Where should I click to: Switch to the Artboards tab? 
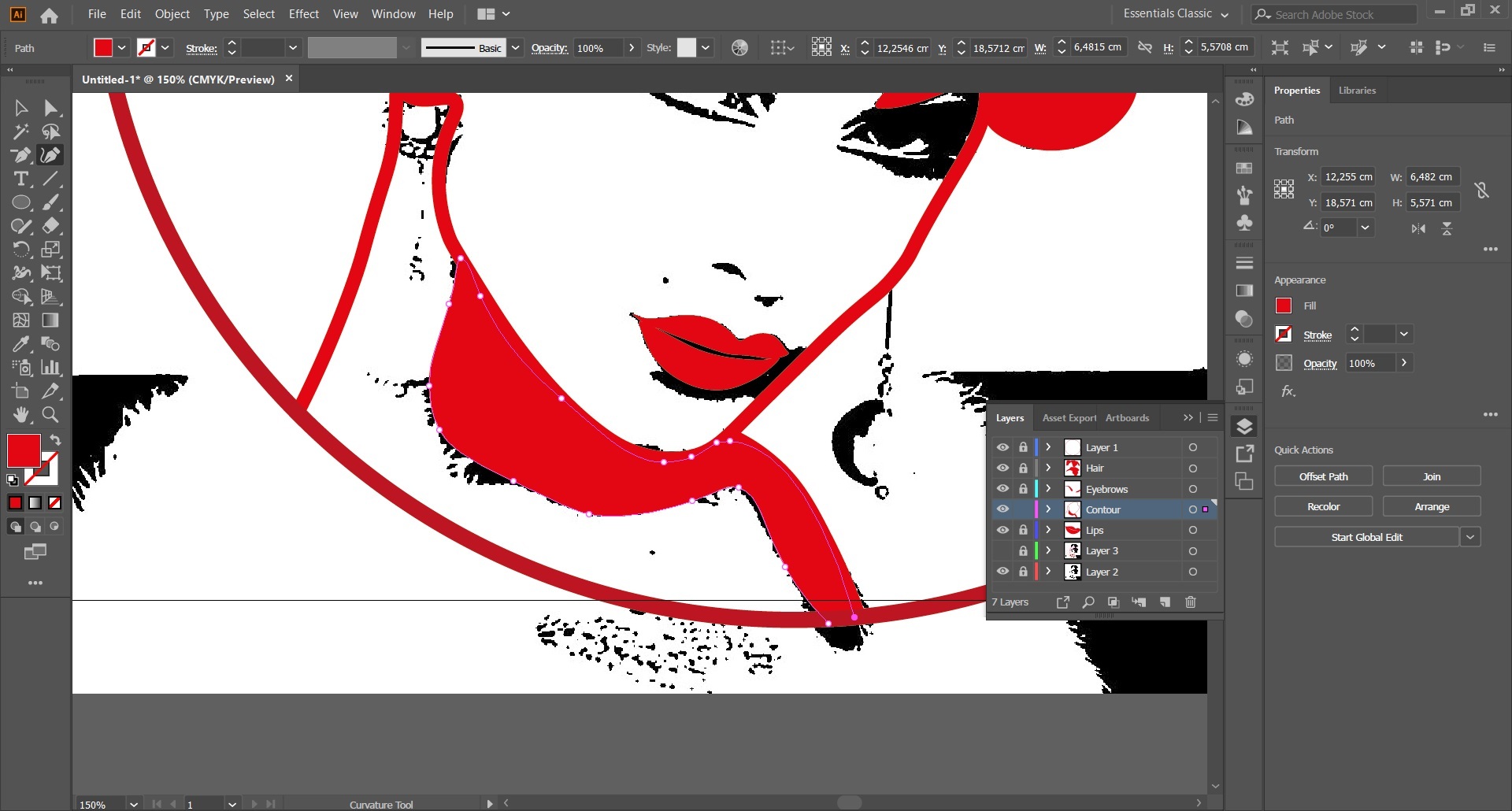(x=1127, y=418)
